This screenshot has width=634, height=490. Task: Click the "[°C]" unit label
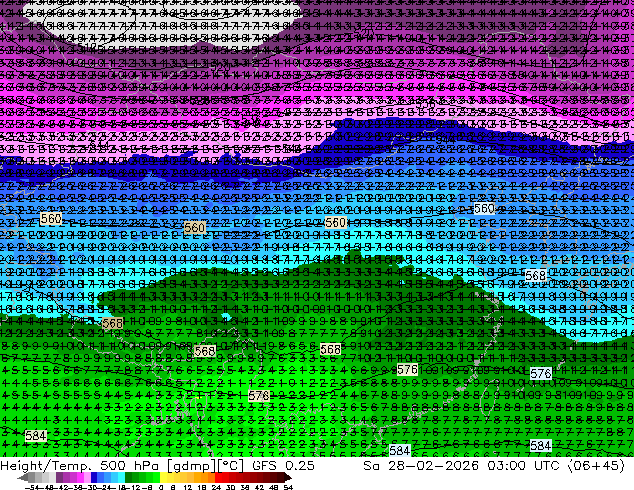click(x=230, y=465)
